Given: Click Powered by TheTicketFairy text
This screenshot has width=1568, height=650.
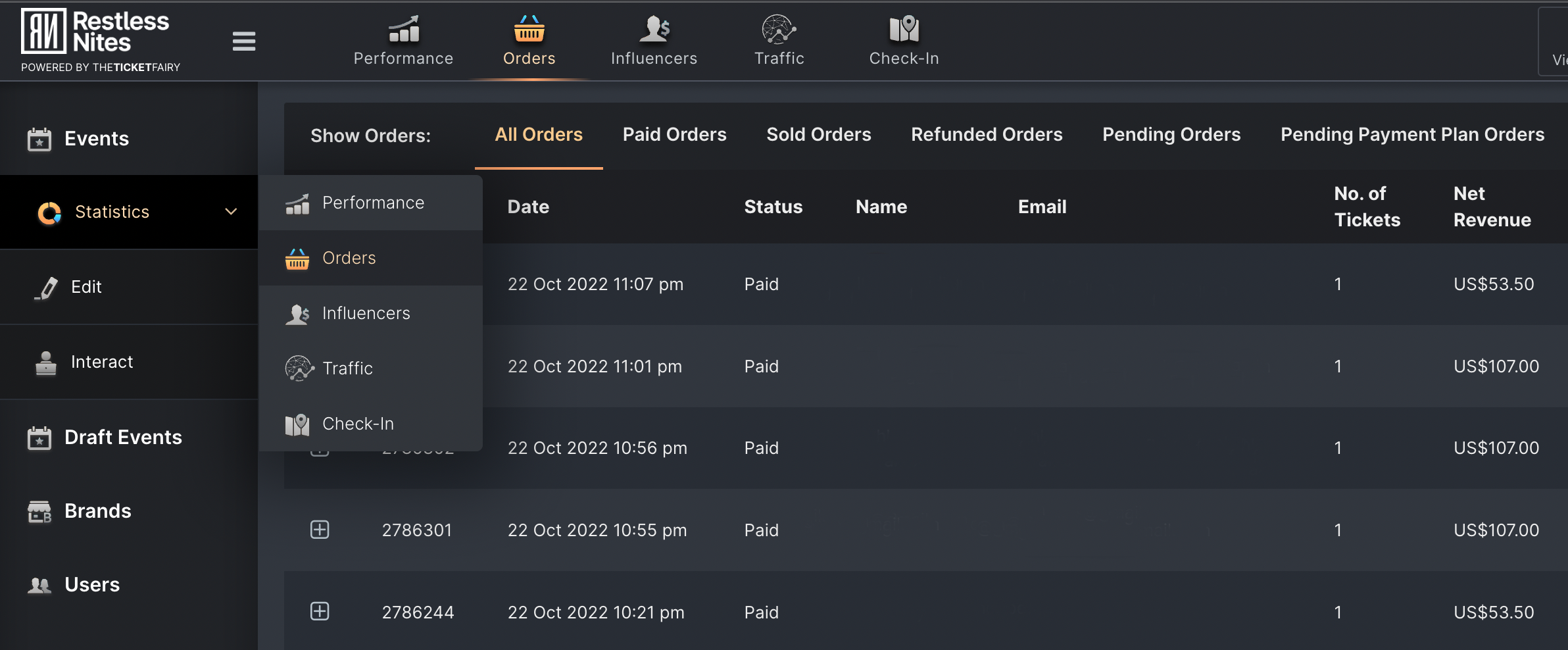Looking at the screenshot, I should 101,67.
